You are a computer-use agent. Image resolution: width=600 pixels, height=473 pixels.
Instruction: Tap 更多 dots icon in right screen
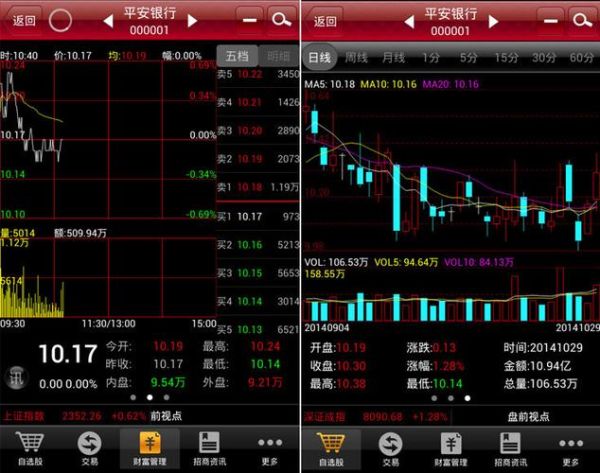[x=570, y=447]
